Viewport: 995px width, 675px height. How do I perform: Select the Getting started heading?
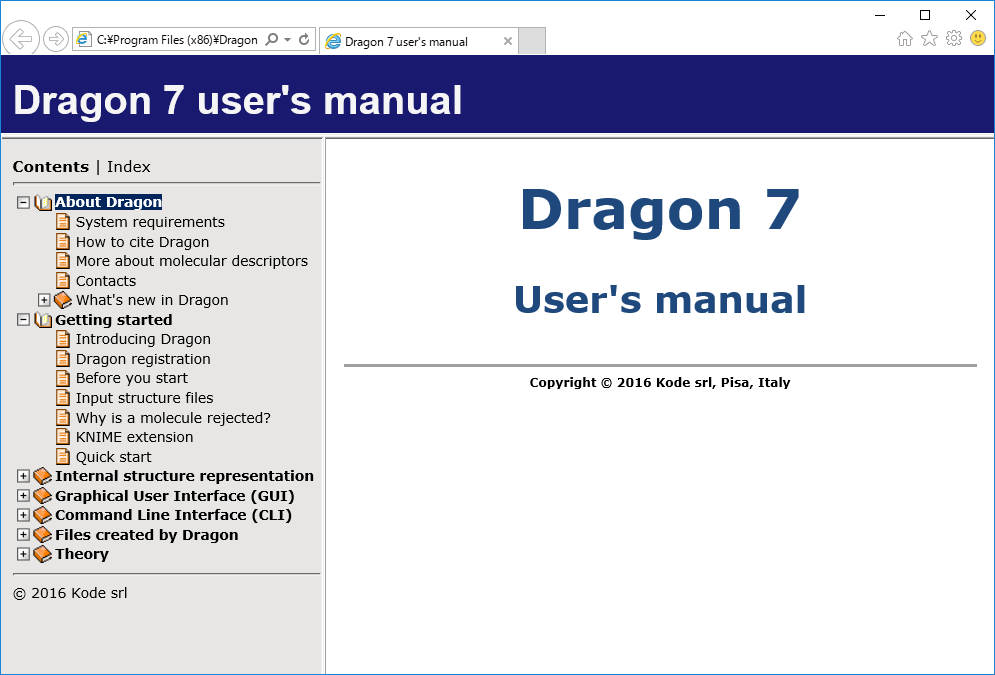[x=114, y=320]
